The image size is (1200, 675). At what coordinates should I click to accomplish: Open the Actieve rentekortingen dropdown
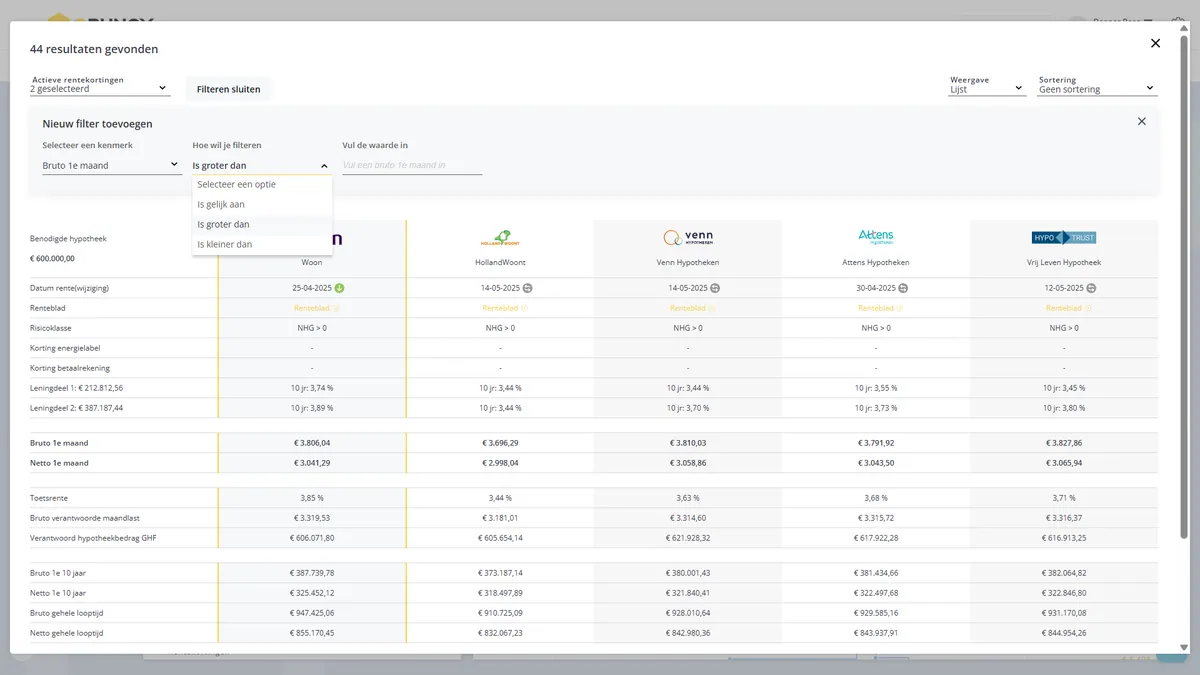pyautogui.click(x=99, y=88)
